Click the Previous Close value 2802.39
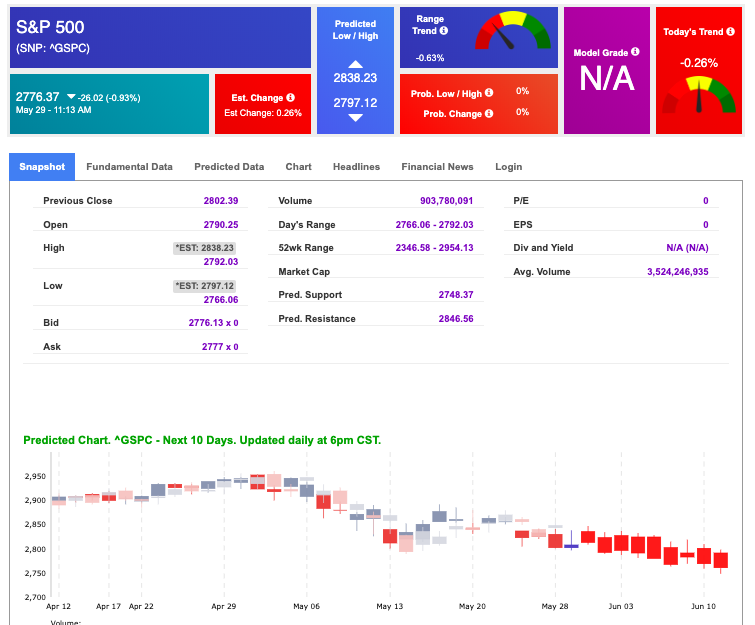 click(x=221, y=200)
